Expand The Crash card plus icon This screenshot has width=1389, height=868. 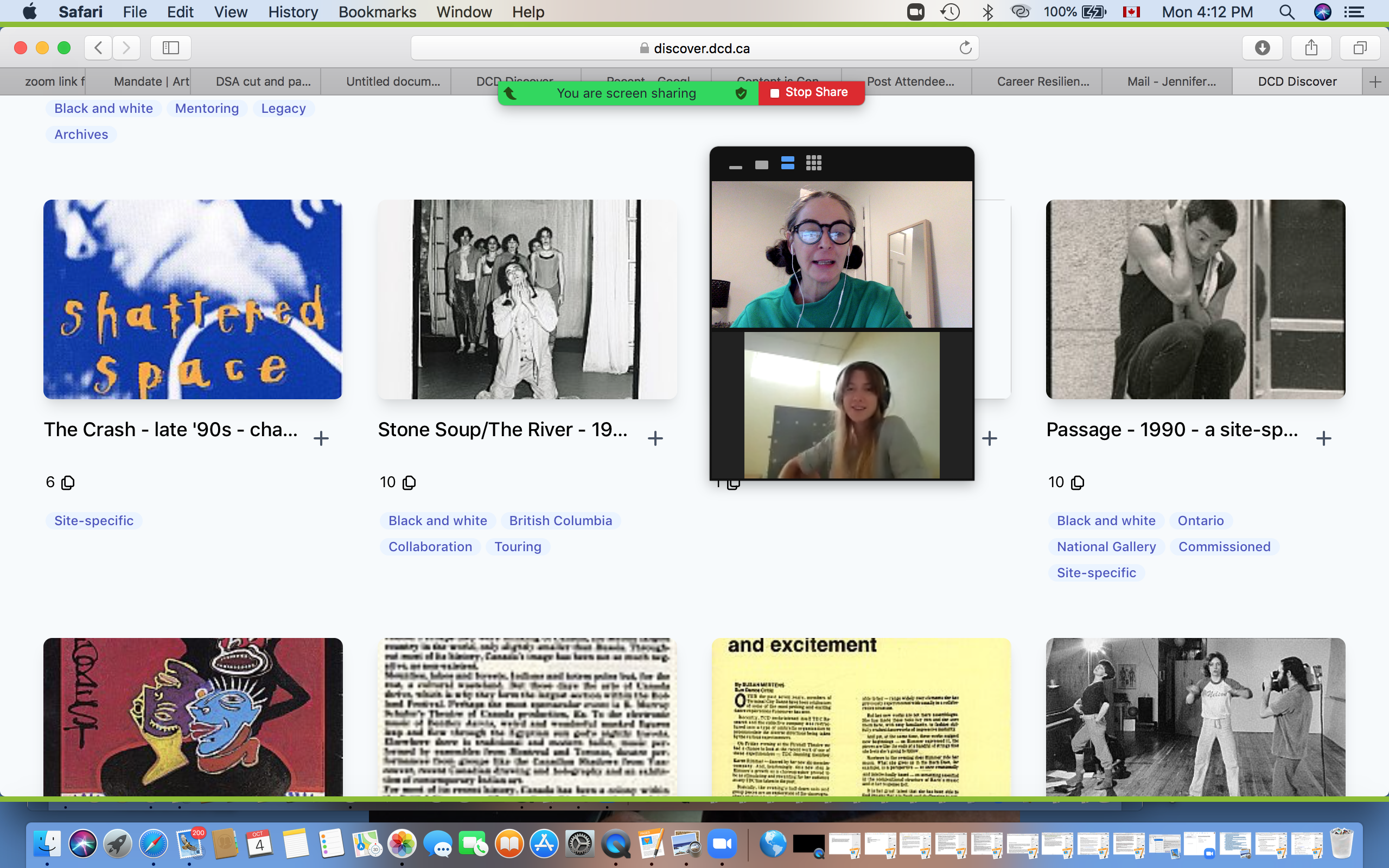321,438
